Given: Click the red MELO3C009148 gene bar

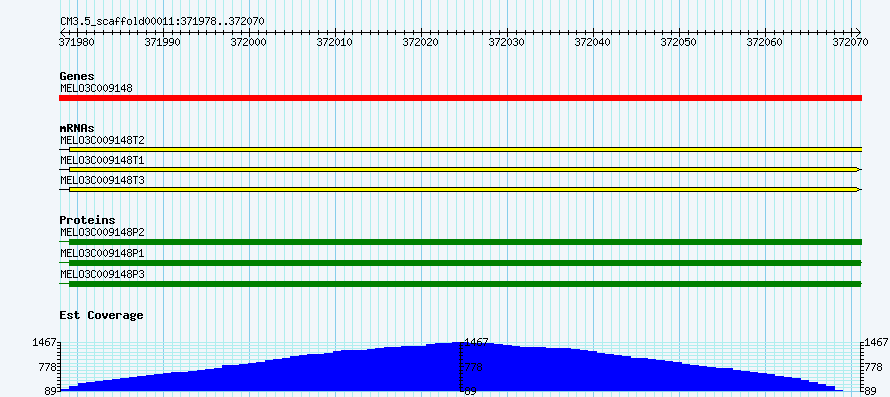Looking at the screenshot, I should [x=460, y=98].
